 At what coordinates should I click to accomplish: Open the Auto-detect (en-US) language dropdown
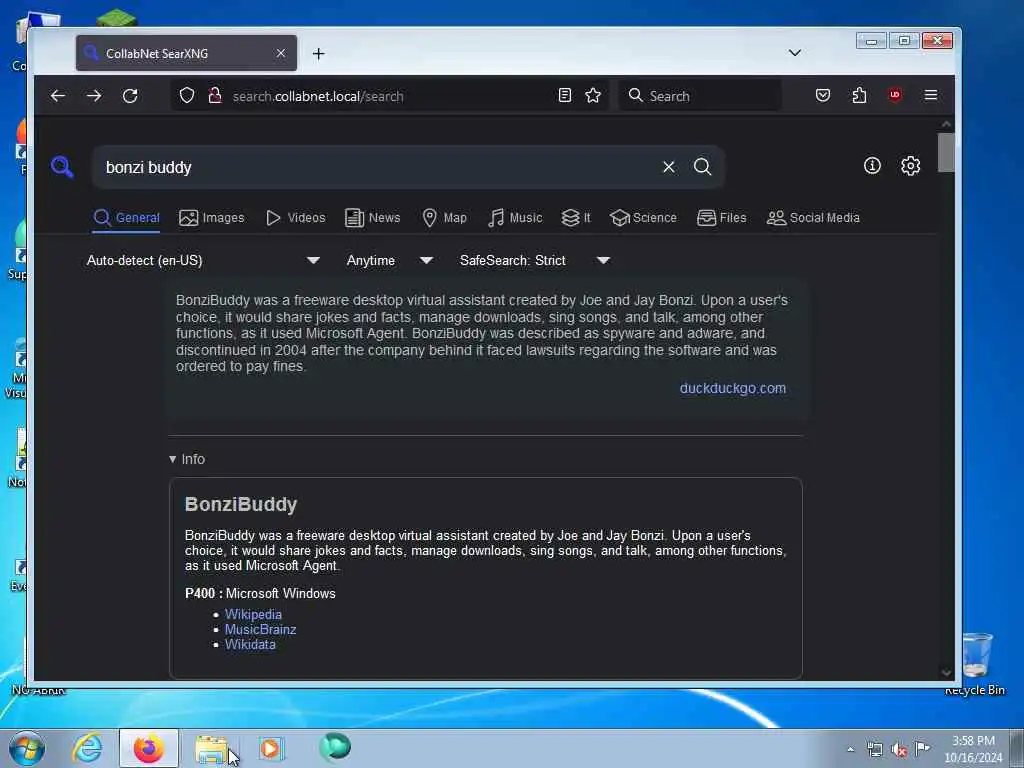pos(203,261)
